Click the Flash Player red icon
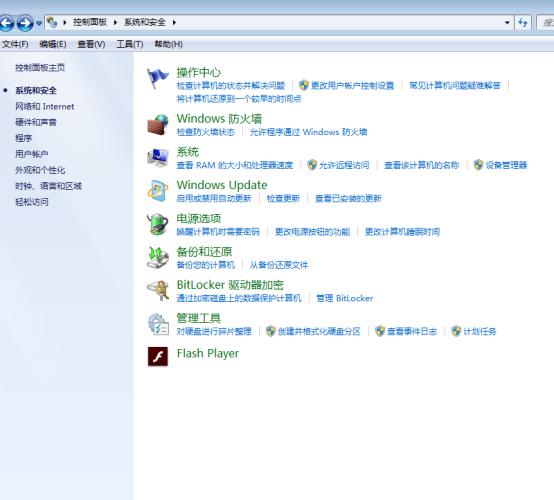 (x=158, y=356)
